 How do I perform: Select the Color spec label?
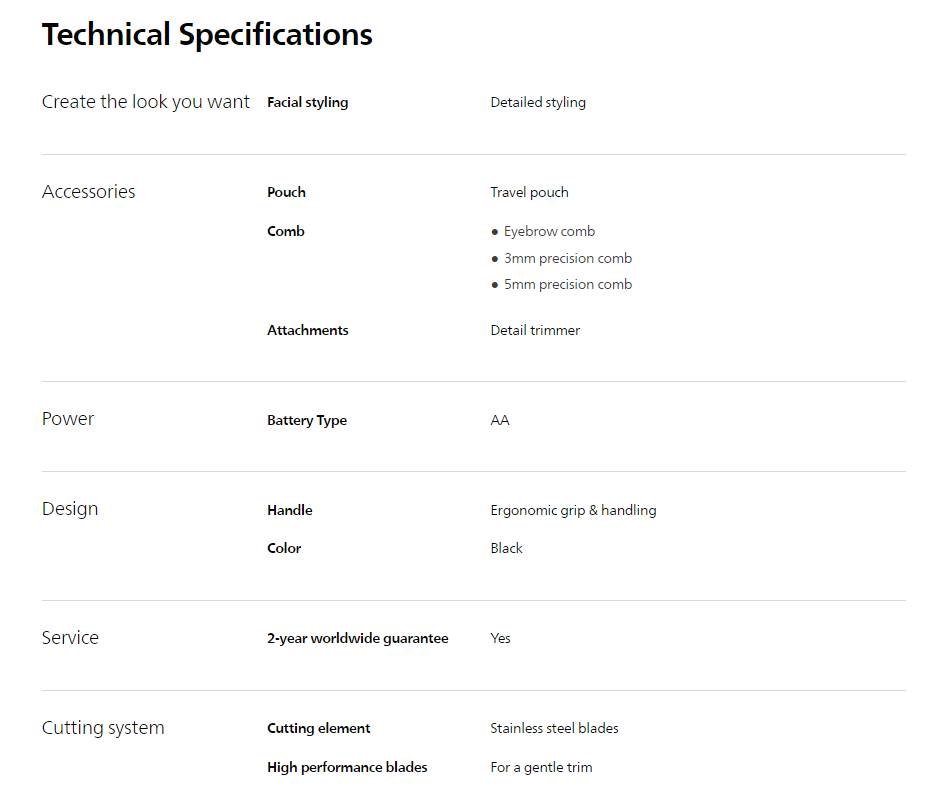pos(284,548)
